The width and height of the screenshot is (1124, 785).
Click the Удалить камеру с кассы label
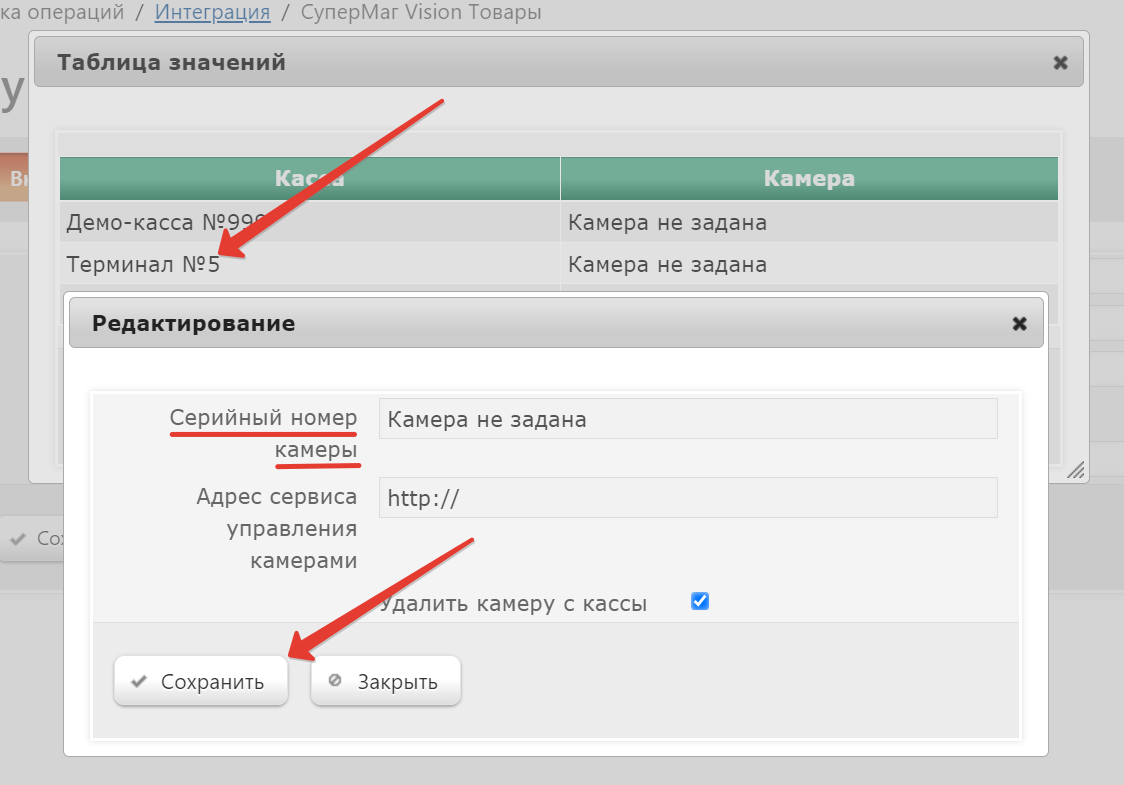[x=513, y=604]
